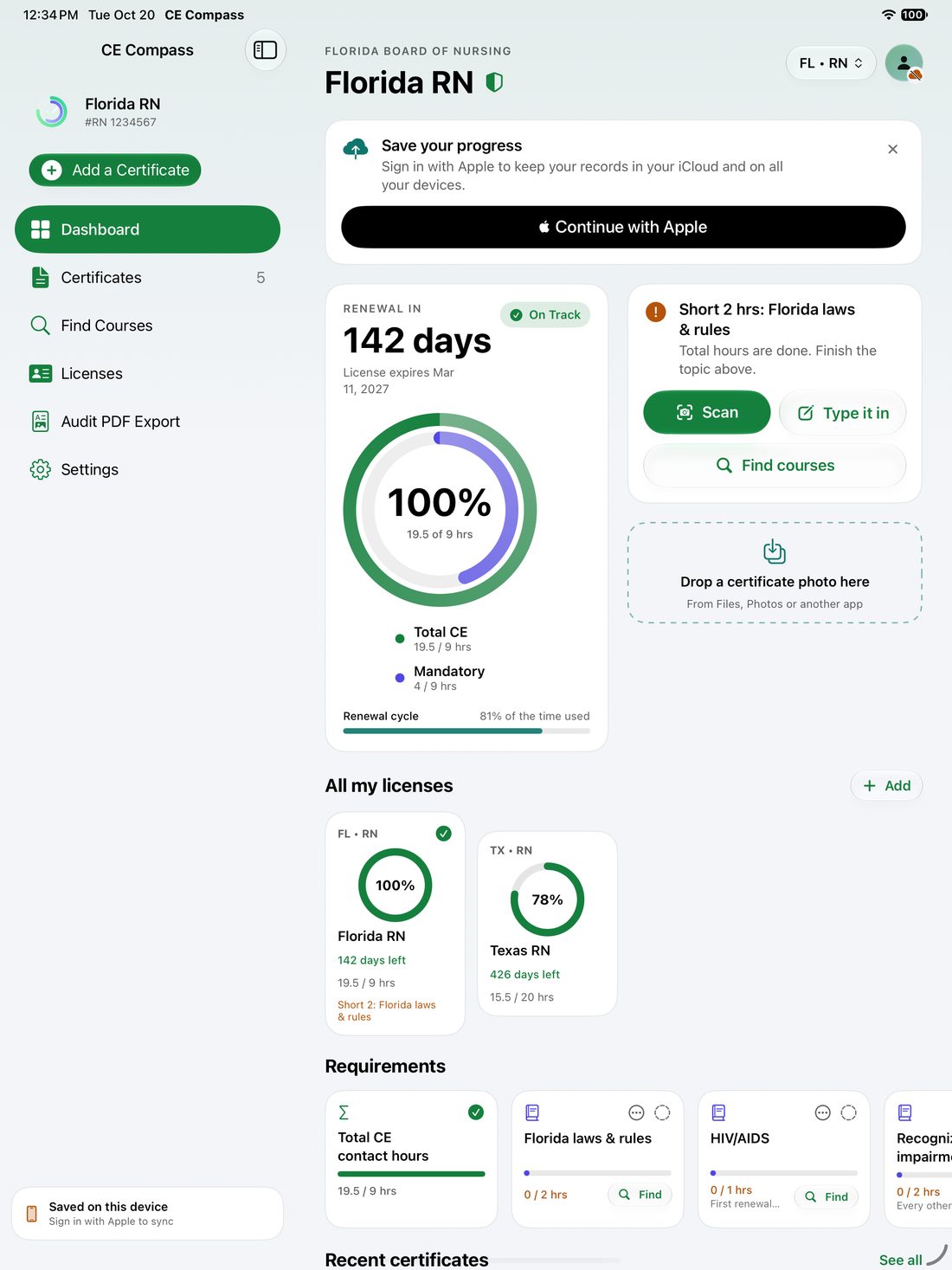
Task: Open Find Courses in the sidebar
Action: click(147, 326)
